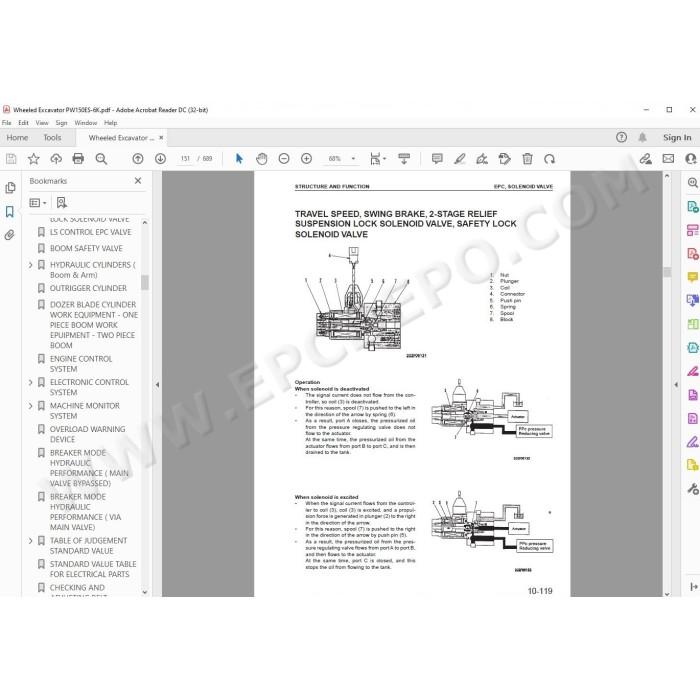The image size is (700, 700).
Task: Toggle the Bookmarks panel icon
Action: point(10,211)
